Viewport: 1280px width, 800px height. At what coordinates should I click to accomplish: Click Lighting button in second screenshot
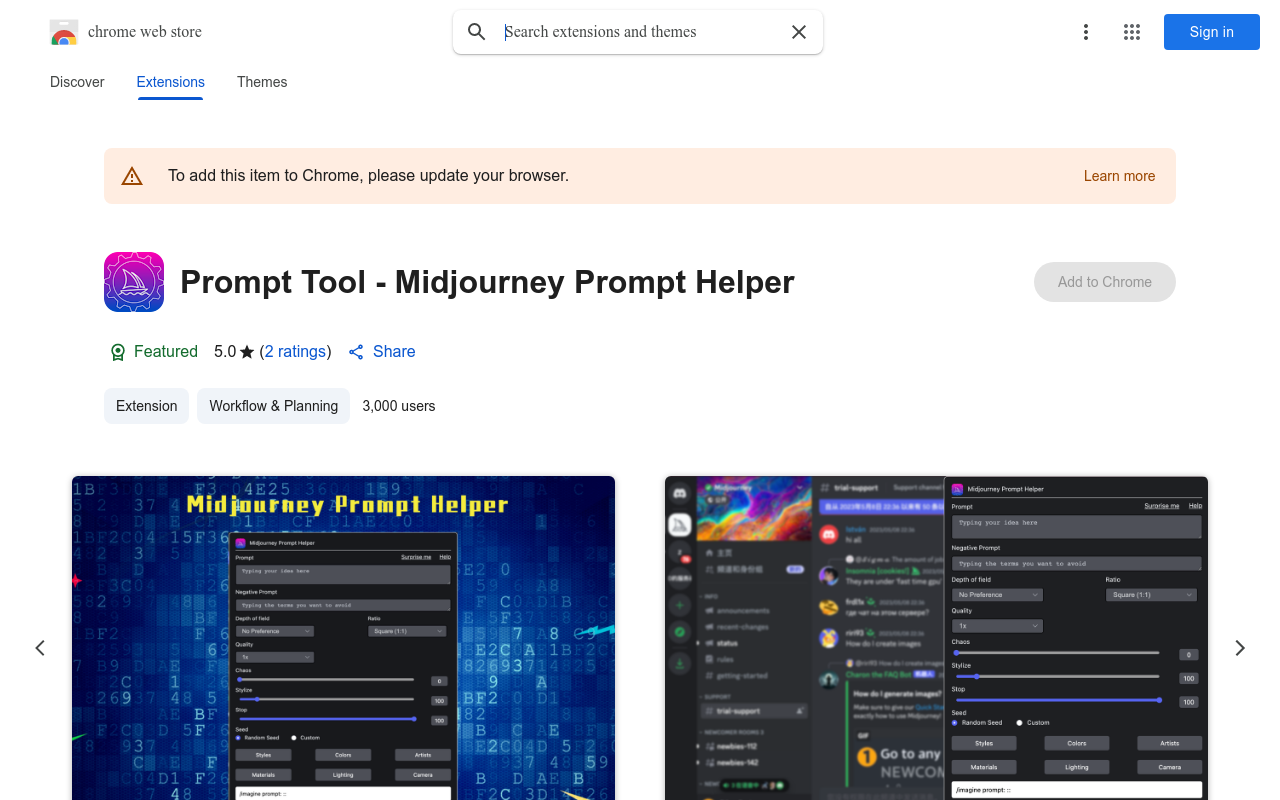click(1077, 767)
